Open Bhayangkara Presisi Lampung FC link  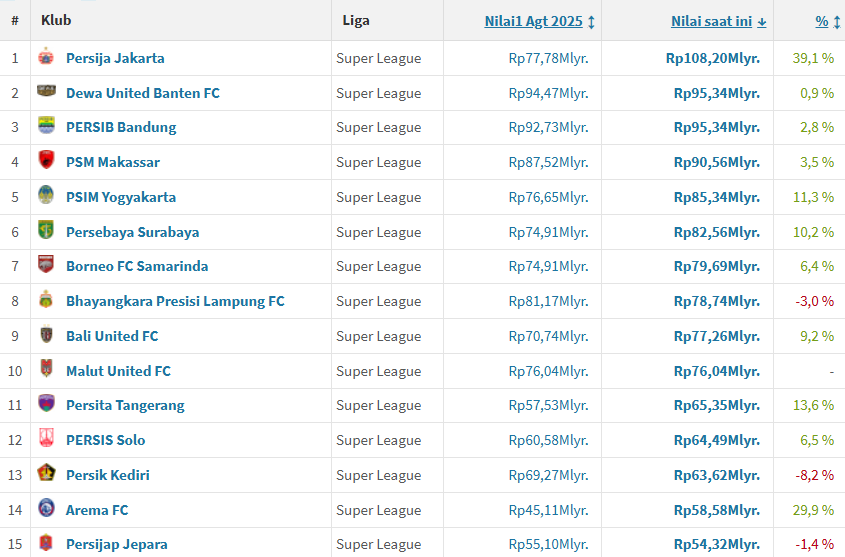coord(175,301)
